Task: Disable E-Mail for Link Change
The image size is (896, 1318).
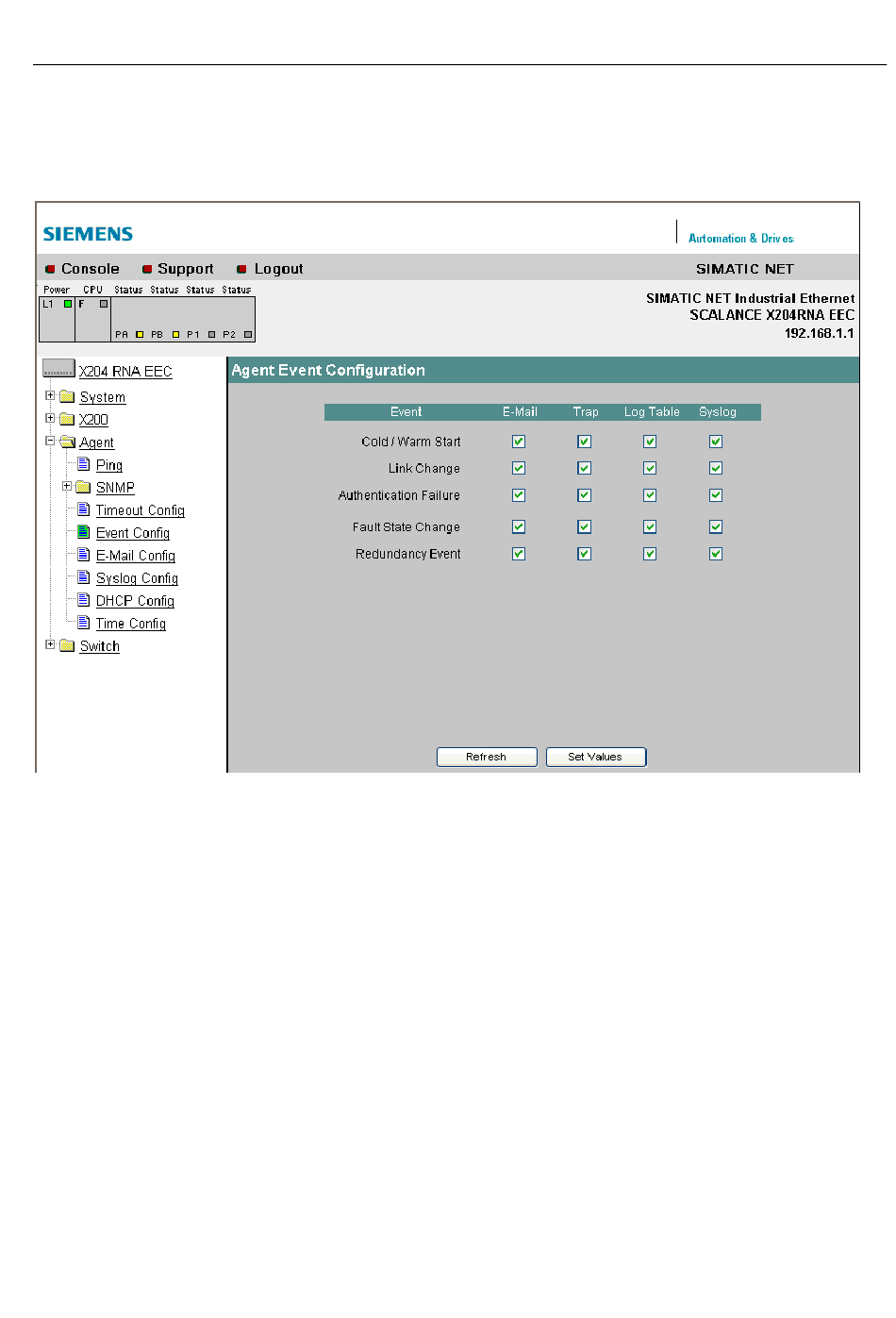Action: (x=519, y=468)
